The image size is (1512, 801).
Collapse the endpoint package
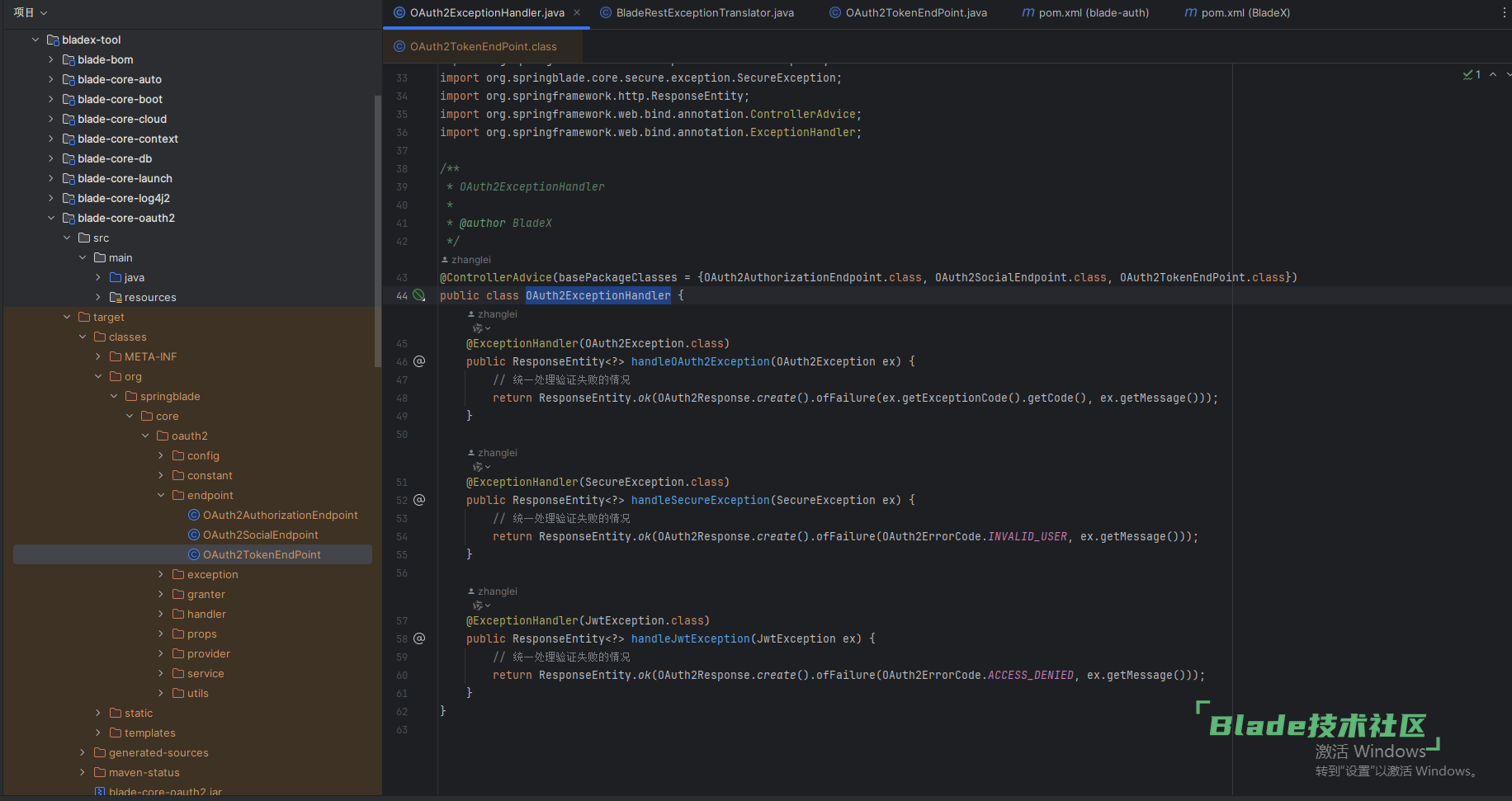(161, 495)
